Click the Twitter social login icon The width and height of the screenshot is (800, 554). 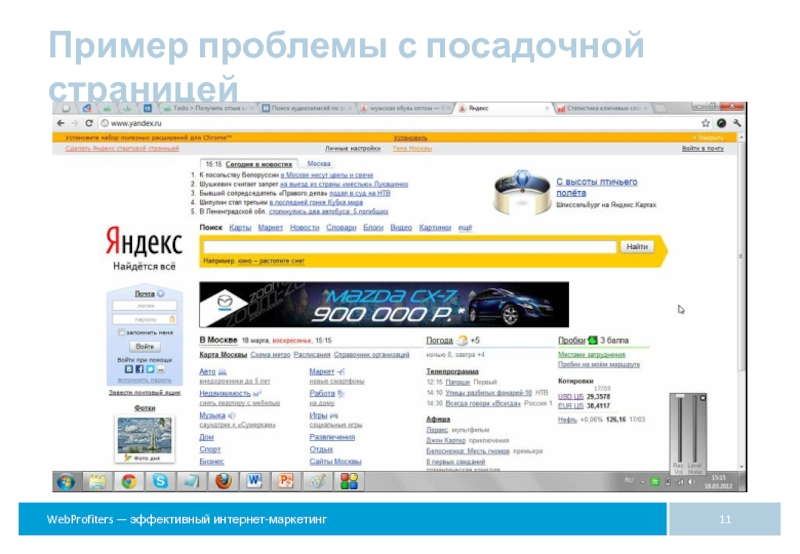point(150,369)
